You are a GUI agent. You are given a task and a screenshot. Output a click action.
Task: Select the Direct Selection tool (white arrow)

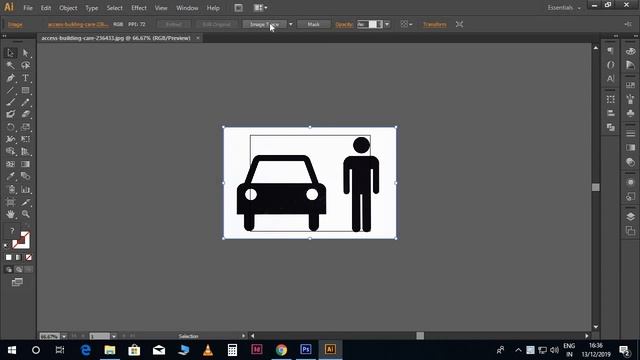pos(25,53)
